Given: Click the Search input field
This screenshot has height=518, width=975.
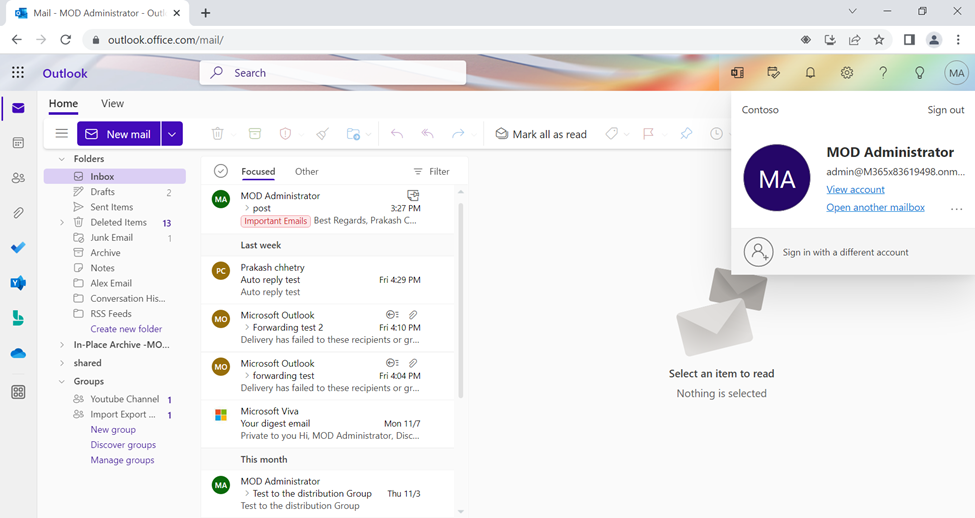Looking at the screenshot, I should coord(333,73).
